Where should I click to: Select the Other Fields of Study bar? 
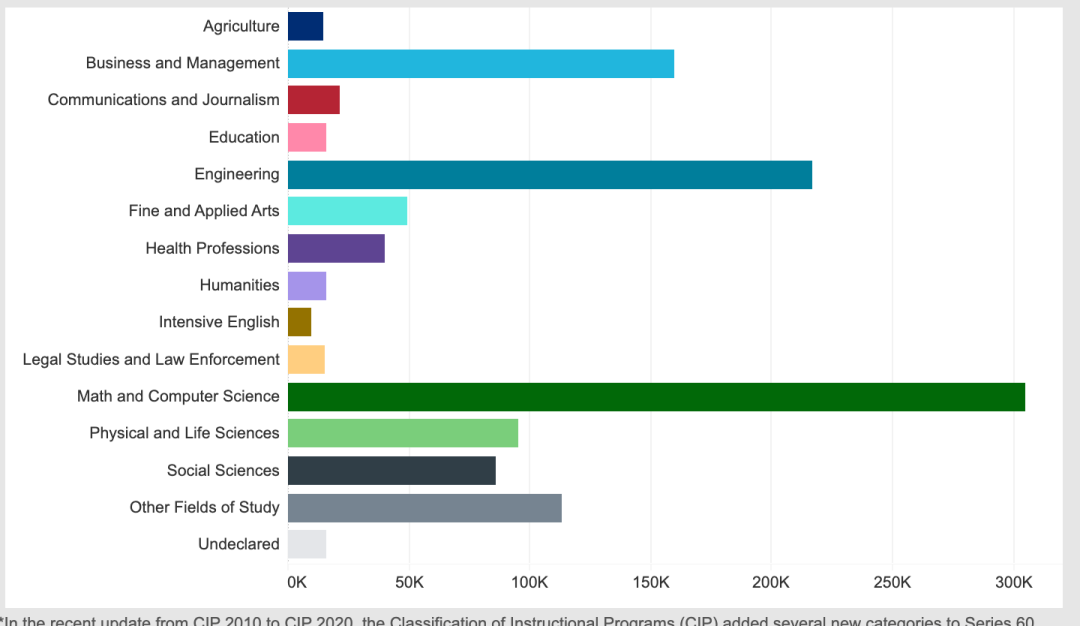tap(424, 508)
